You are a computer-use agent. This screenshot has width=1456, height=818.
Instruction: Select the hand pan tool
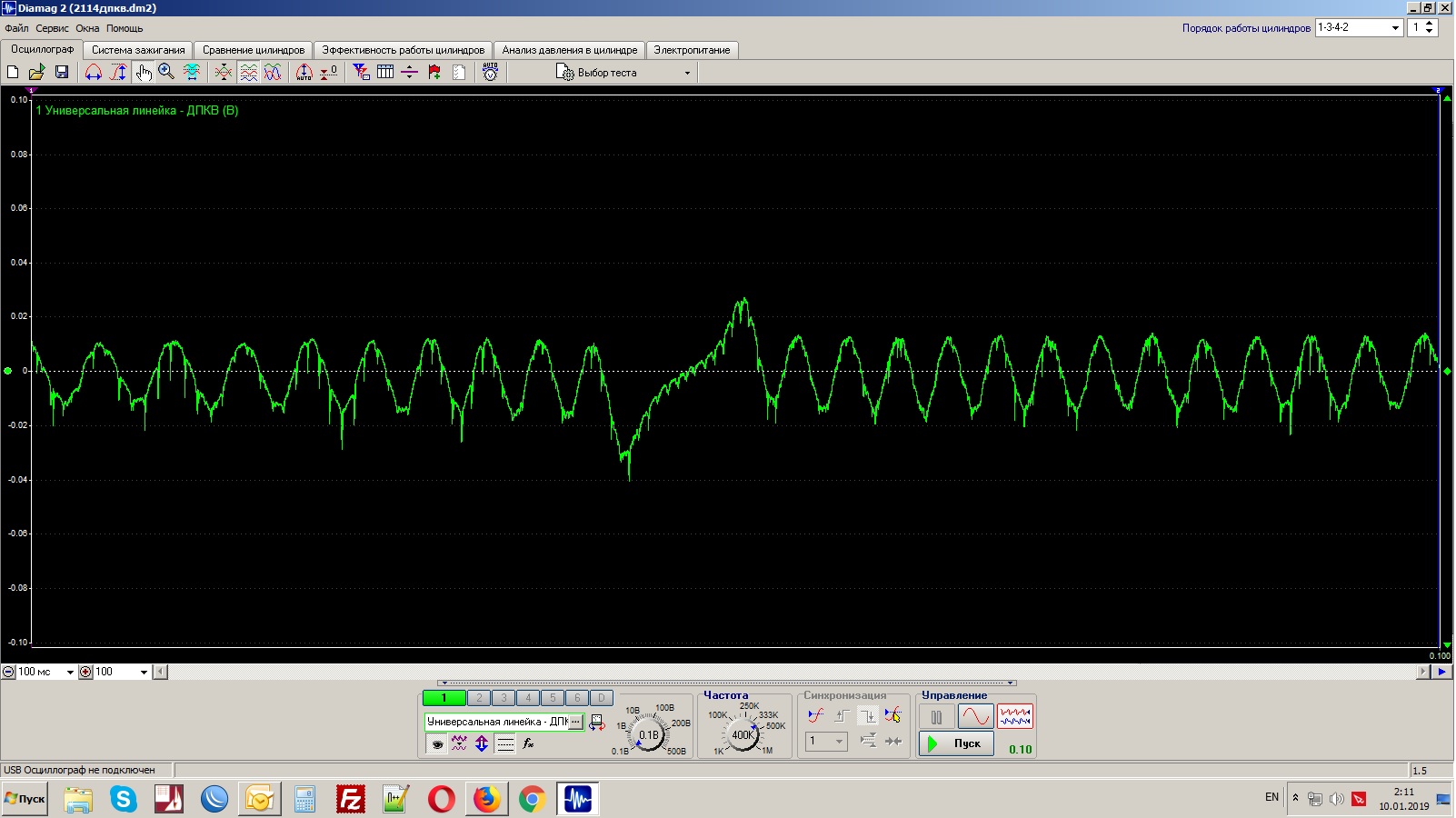[x=144, y=72]
